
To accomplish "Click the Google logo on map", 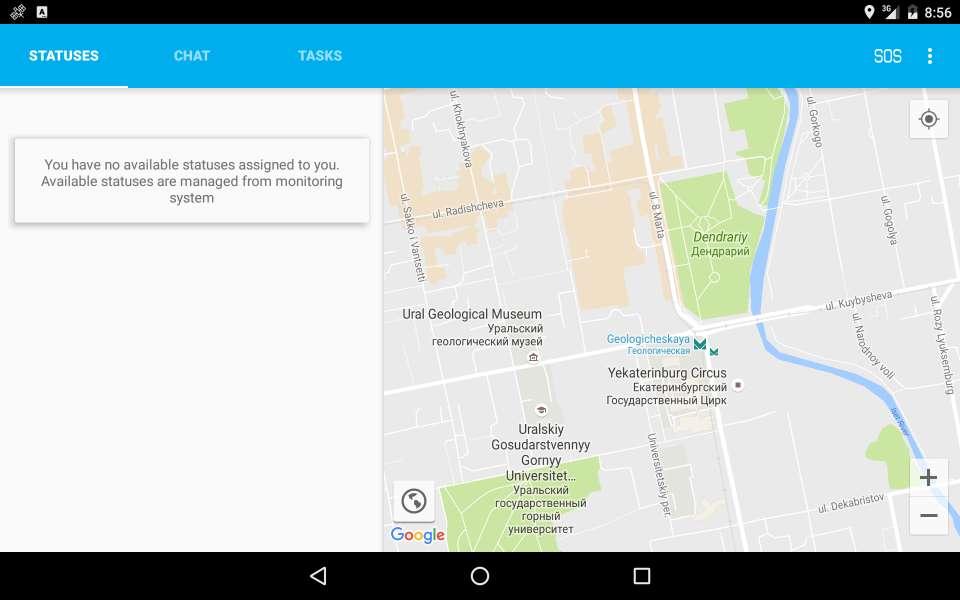I will coord(418,534).
